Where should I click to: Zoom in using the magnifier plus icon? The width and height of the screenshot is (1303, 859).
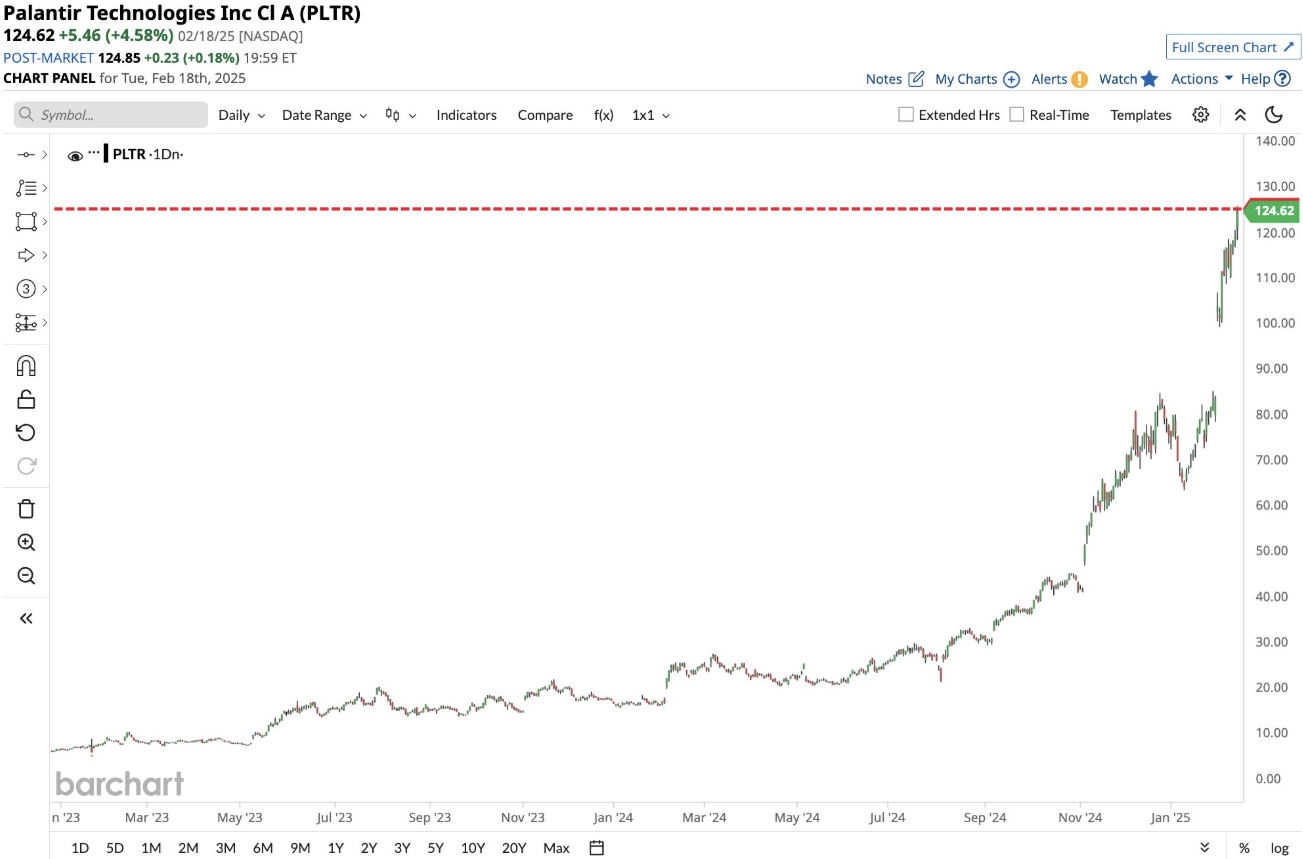[26, 542]
